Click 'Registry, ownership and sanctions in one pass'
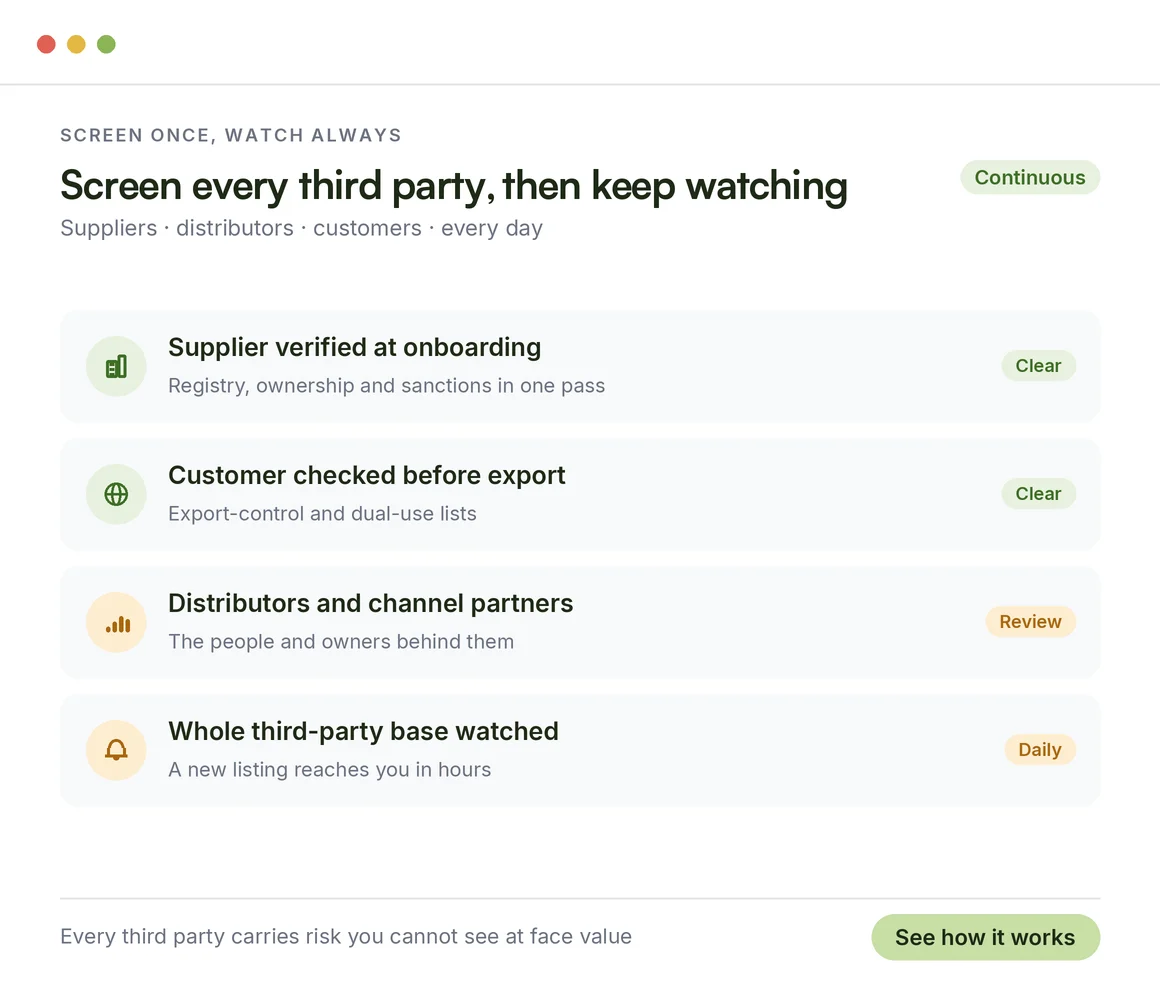The height and width of the screenshot is (1000, 1160). (x=386, y=385)
